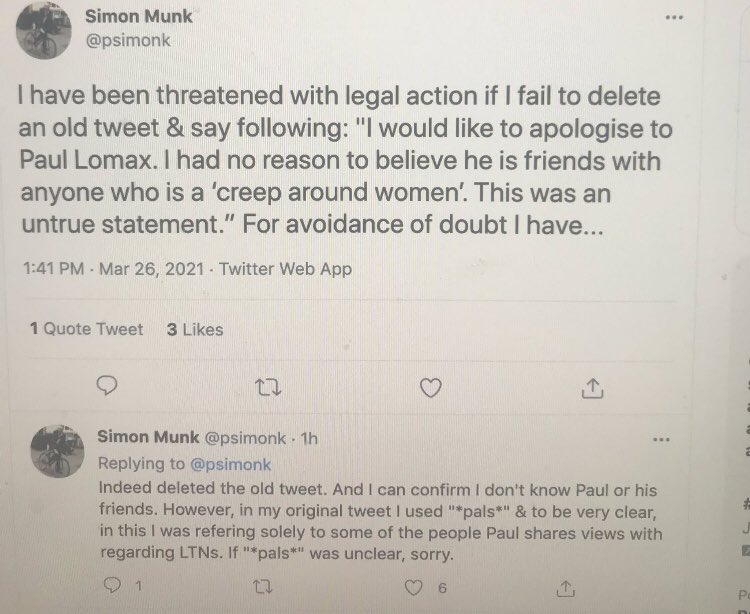This screenshot has width=750, height=614.
Task: View the 1 Quote Tweet list
Action: click(x=86, y=329)
